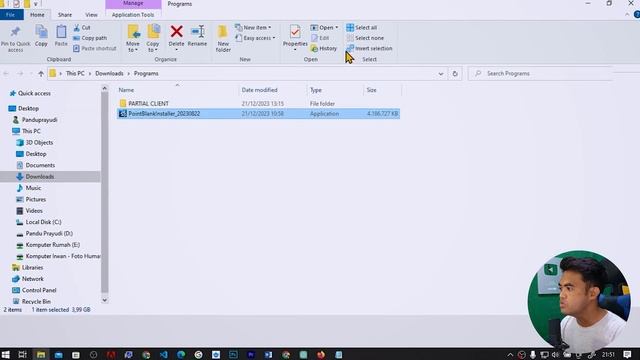
Task: Click the Forward navigation arrow
Action: 20,73
